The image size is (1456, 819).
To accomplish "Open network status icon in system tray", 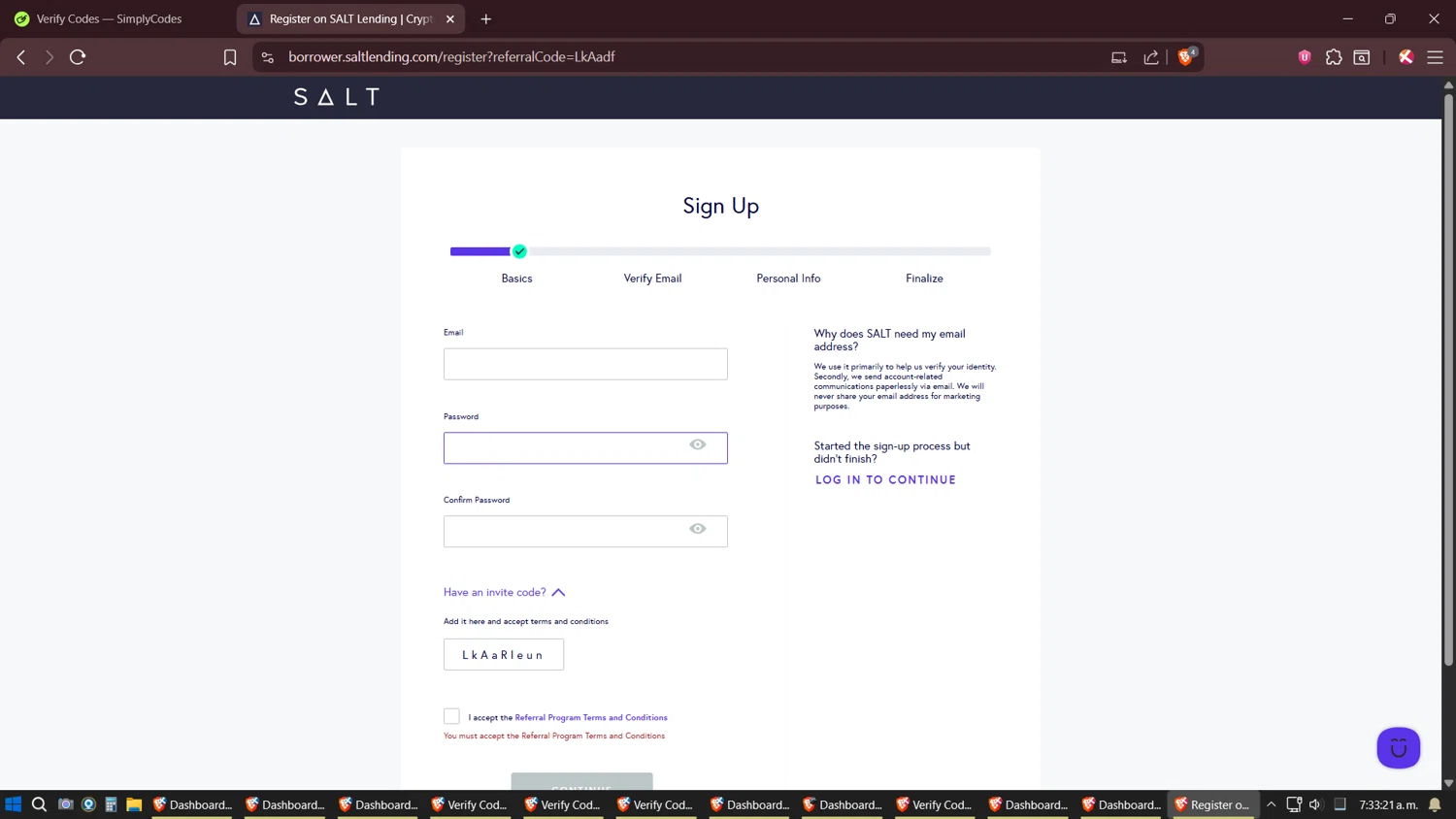I will (x=1294, y=804).
